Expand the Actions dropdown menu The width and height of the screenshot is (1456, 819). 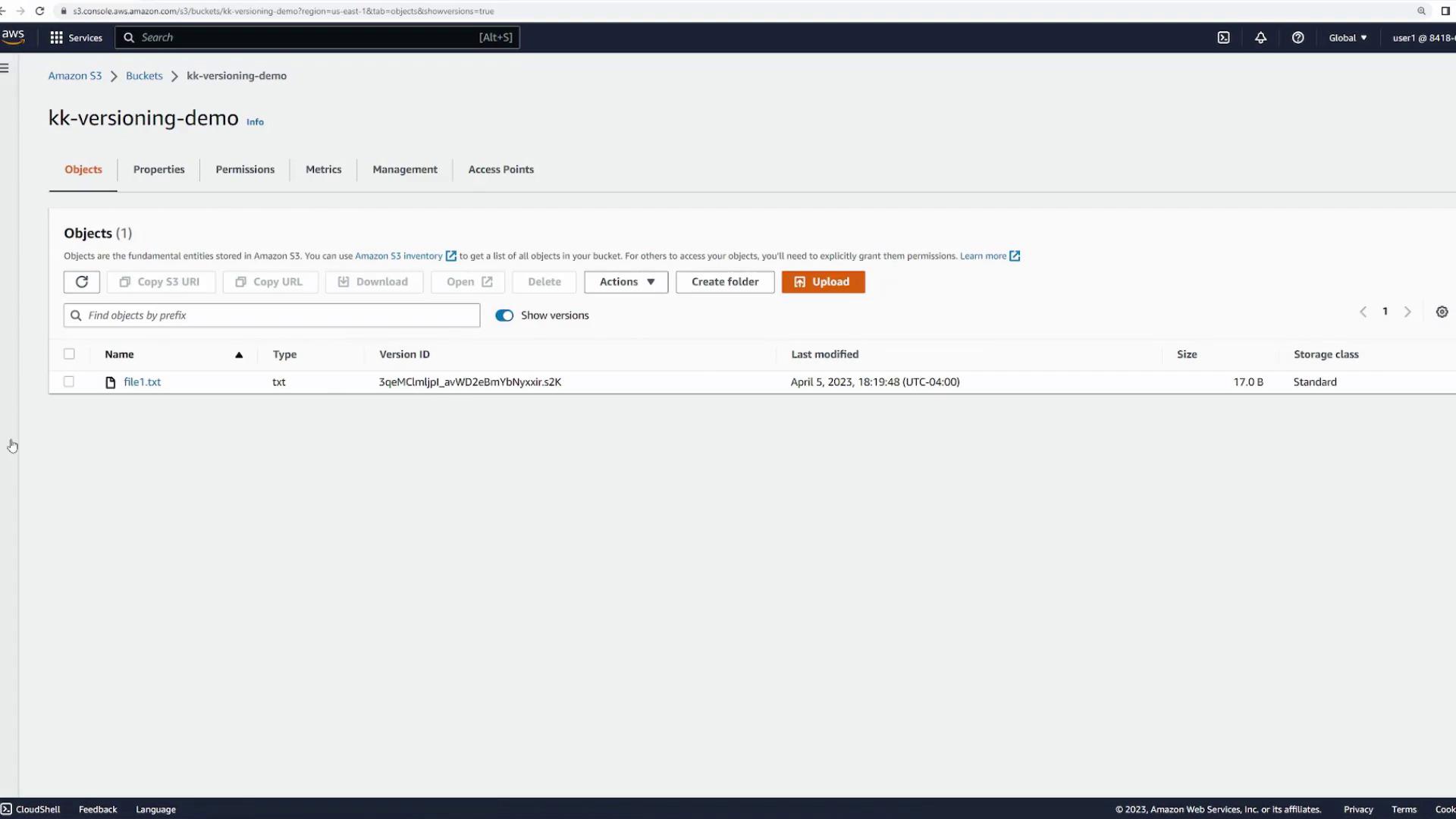(x=626, y=282)
